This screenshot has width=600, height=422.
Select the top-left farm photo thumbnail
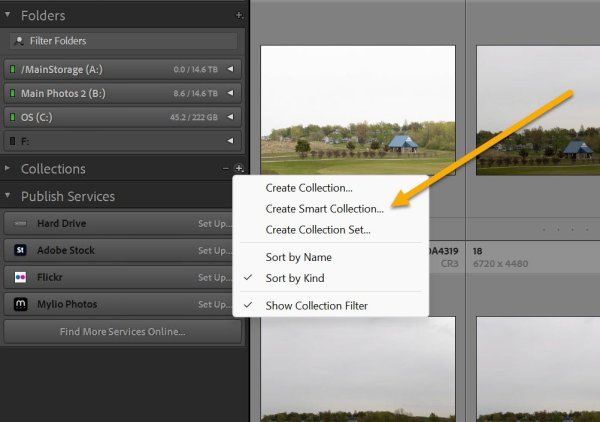point(358,110)
